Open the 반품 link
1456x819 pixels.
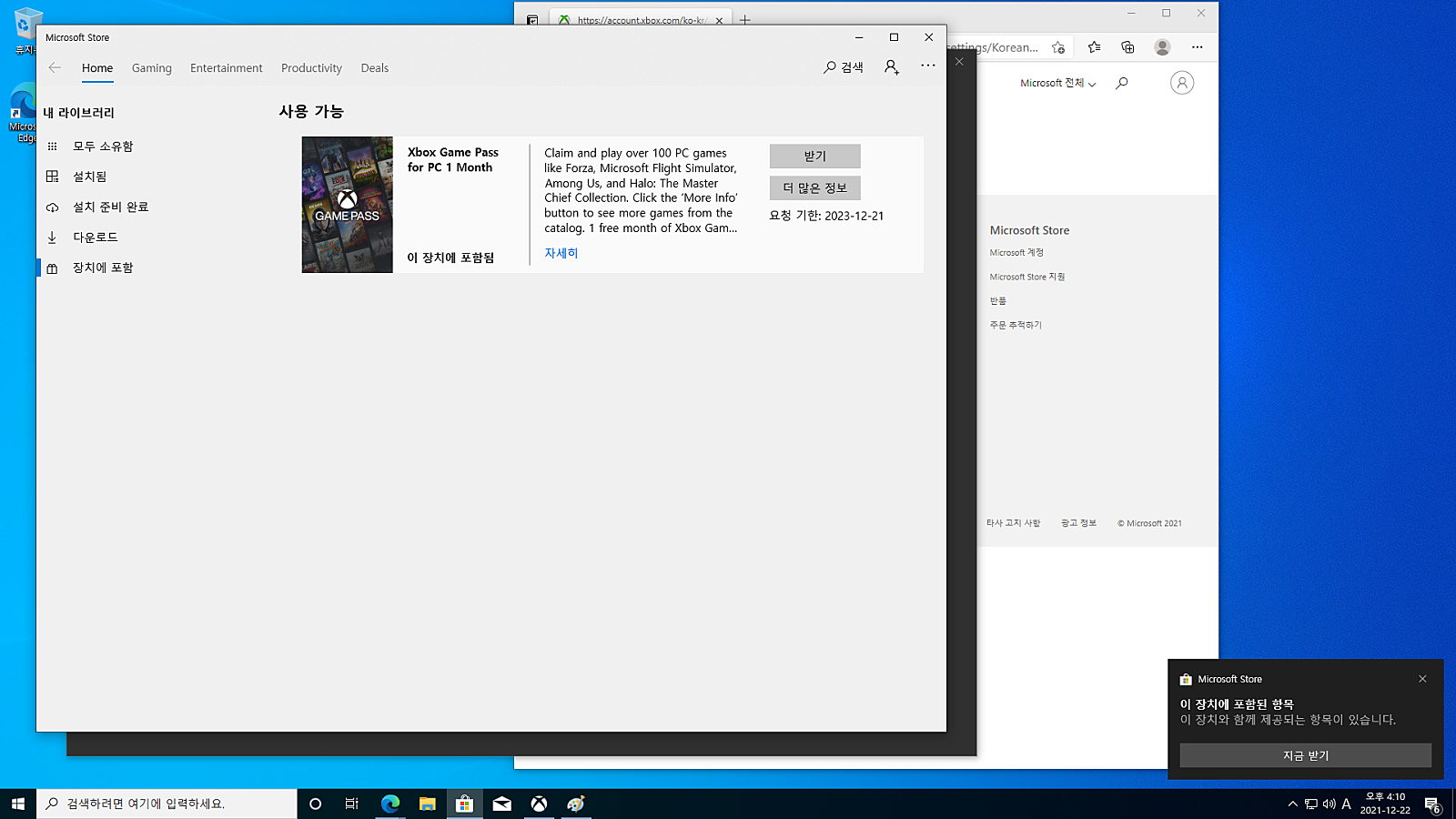(x=998, y=301)
